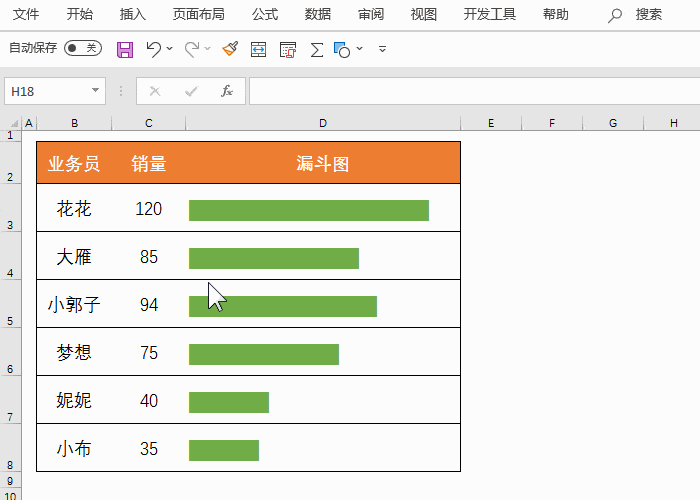The height and width of the screenshot is (500, 700).
Task: Switch to the 数据 tab
Action: (x=318, y=14)
